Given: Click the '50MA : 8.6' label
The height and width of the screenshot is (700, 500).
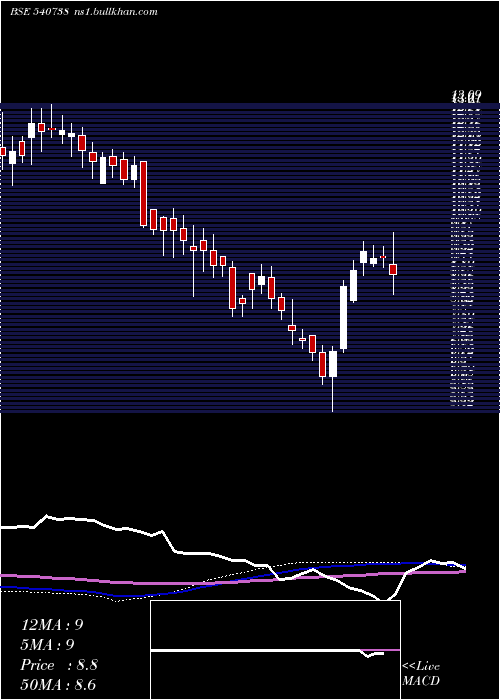Looking at the screenshot, I should click(58, 684).
